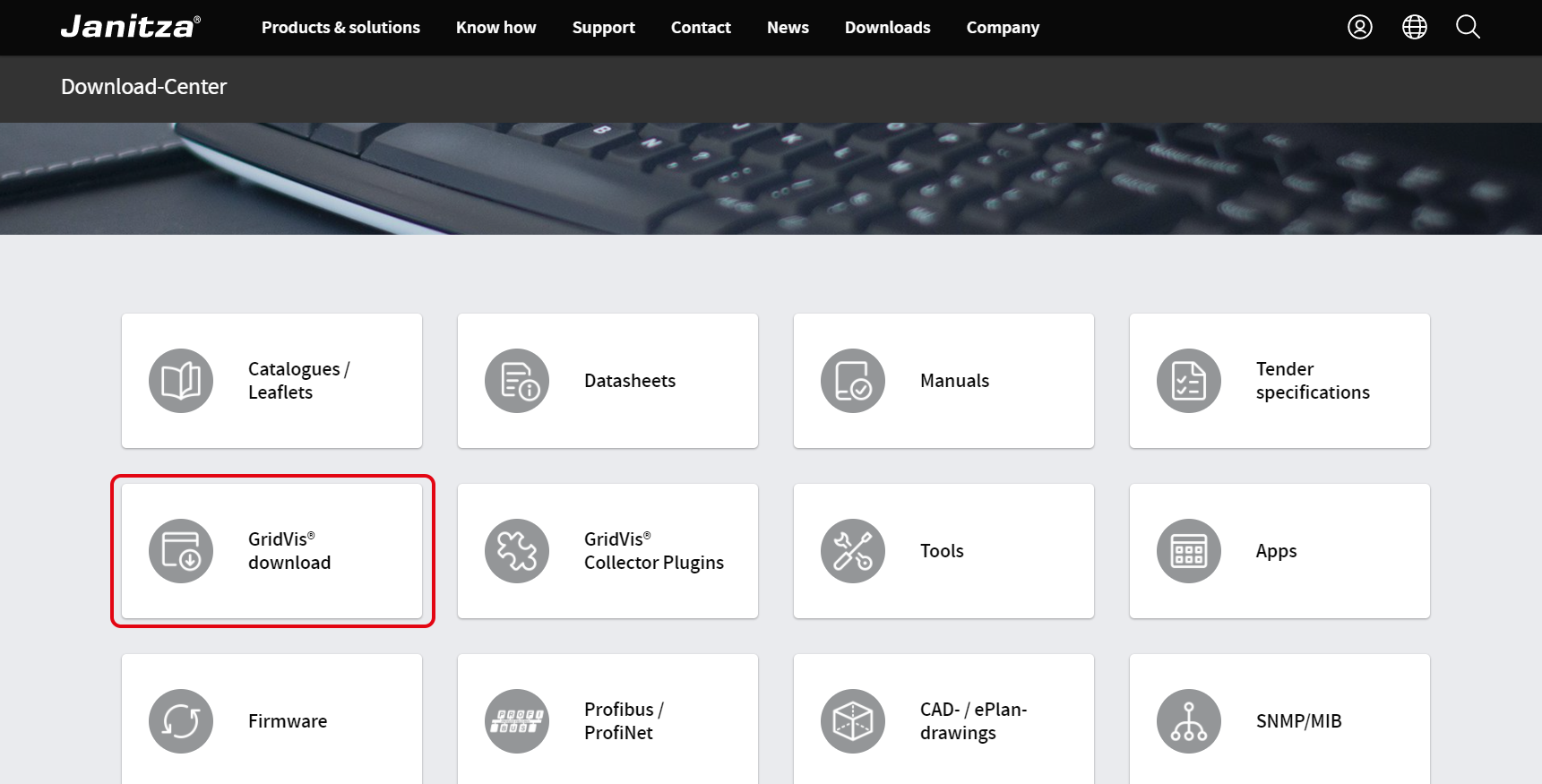Viewport: 1542px width, 784px height.
Task: Open the Manuals text link
Action: tap(954, 381)
